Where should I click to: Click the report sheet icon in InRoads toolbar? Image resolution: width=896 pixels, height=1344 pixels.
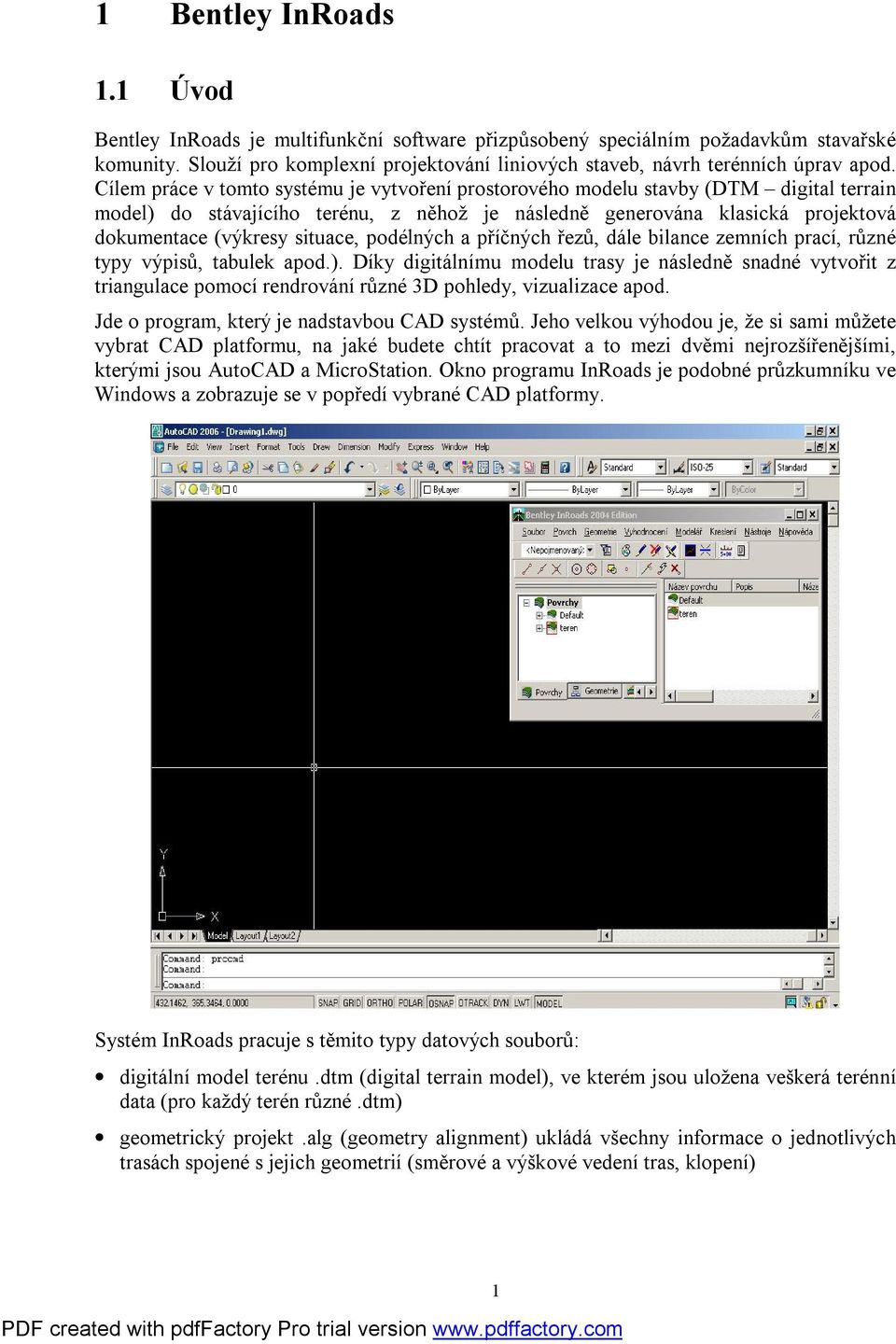tap(741, 551)
